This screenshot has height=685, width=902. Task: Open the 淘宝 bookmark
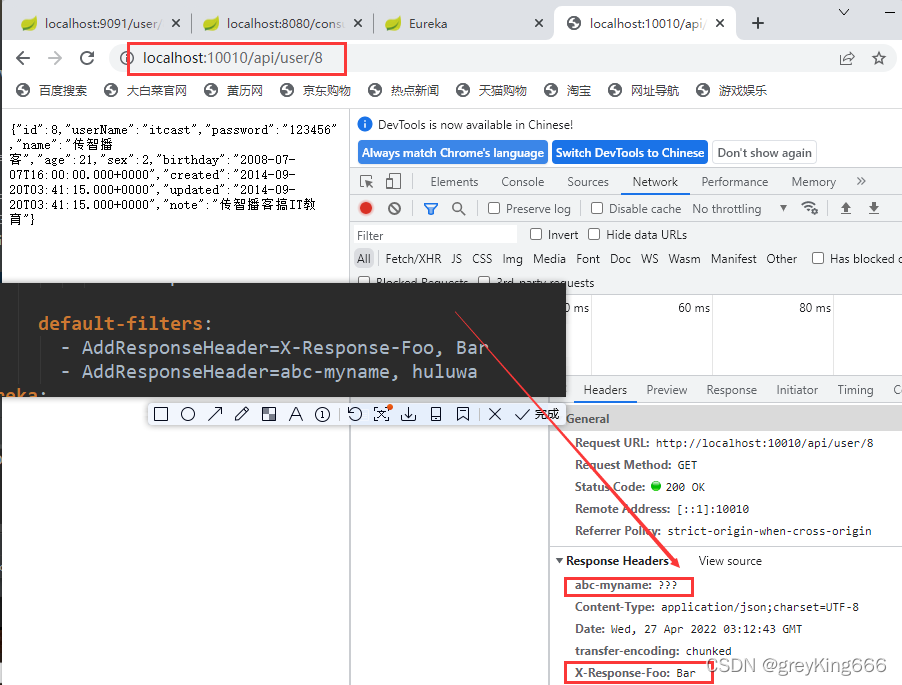click(x=567, y=90)
